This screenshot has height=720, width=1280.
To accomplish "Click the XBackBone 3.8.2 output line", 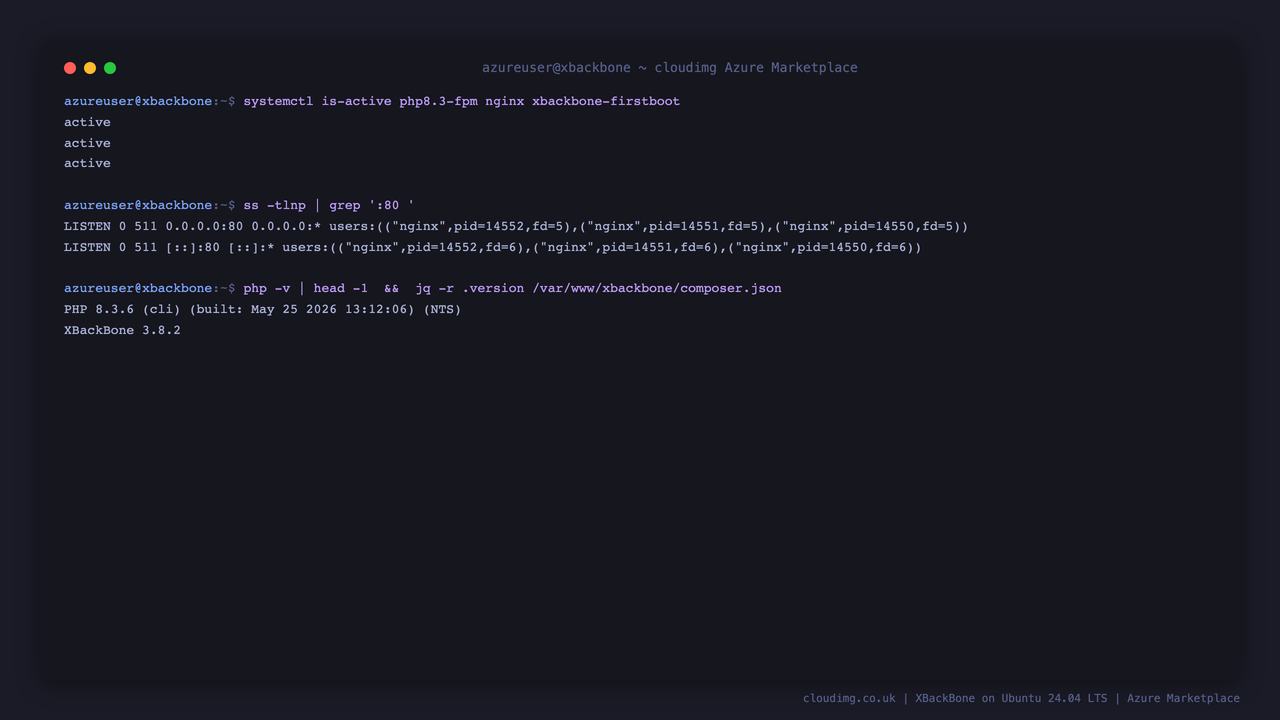I will tap(122, 330).
